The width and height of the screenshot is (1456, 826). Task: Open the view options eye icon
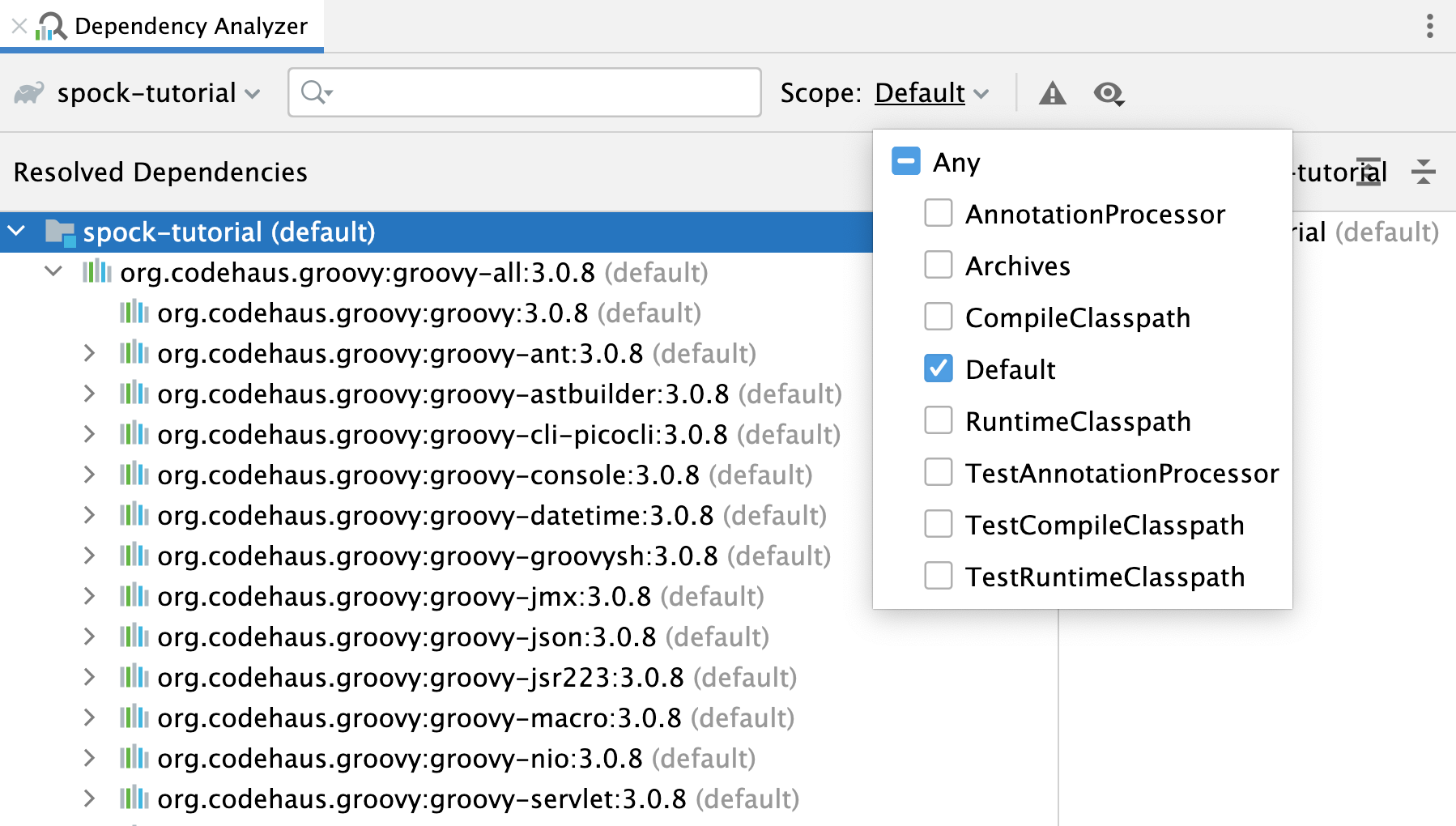pyautogui.click(x=1109, y=93)
